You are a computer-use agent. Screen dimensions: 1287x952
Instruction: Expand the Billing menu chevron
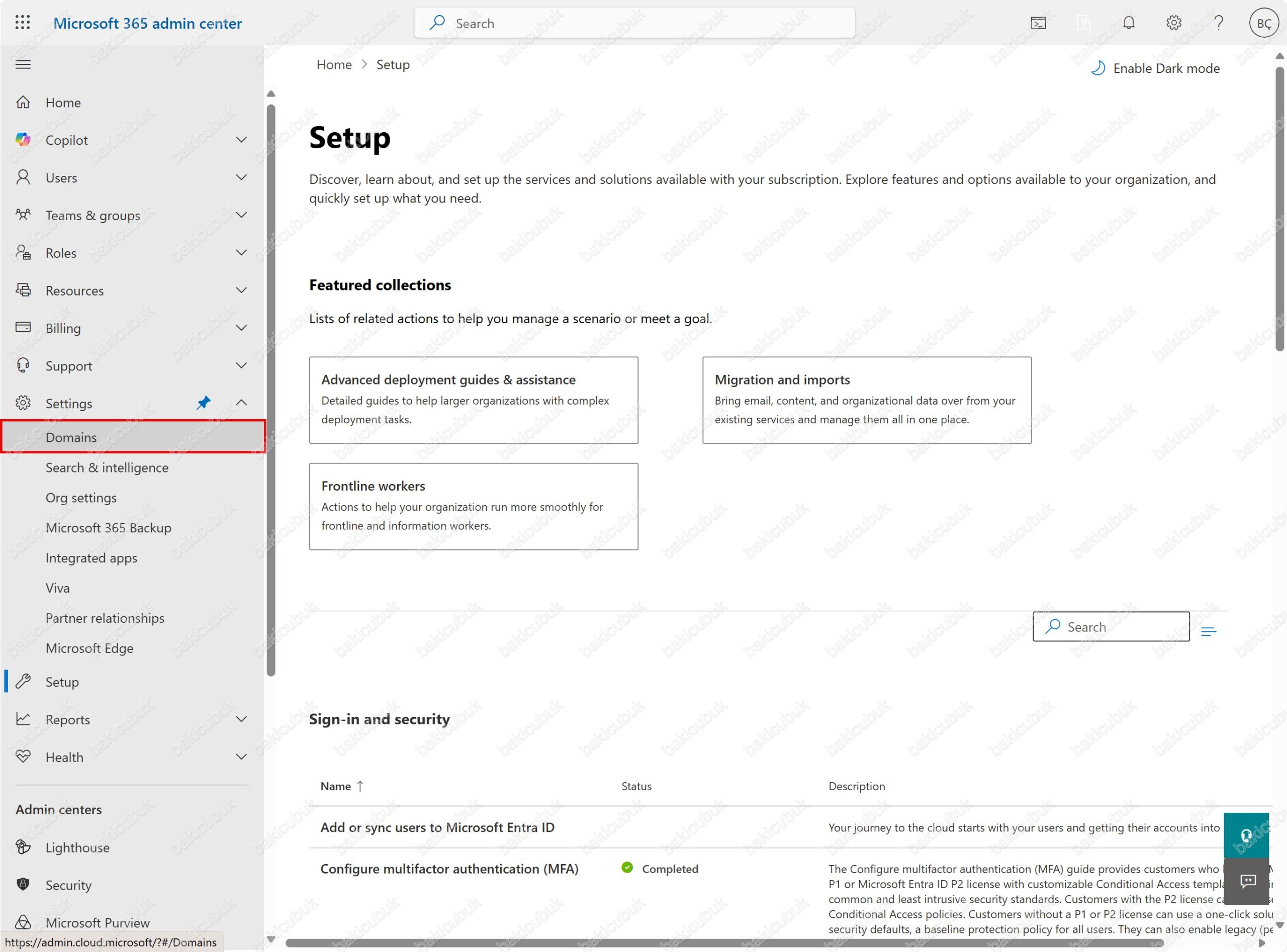(x=241, y=328)
